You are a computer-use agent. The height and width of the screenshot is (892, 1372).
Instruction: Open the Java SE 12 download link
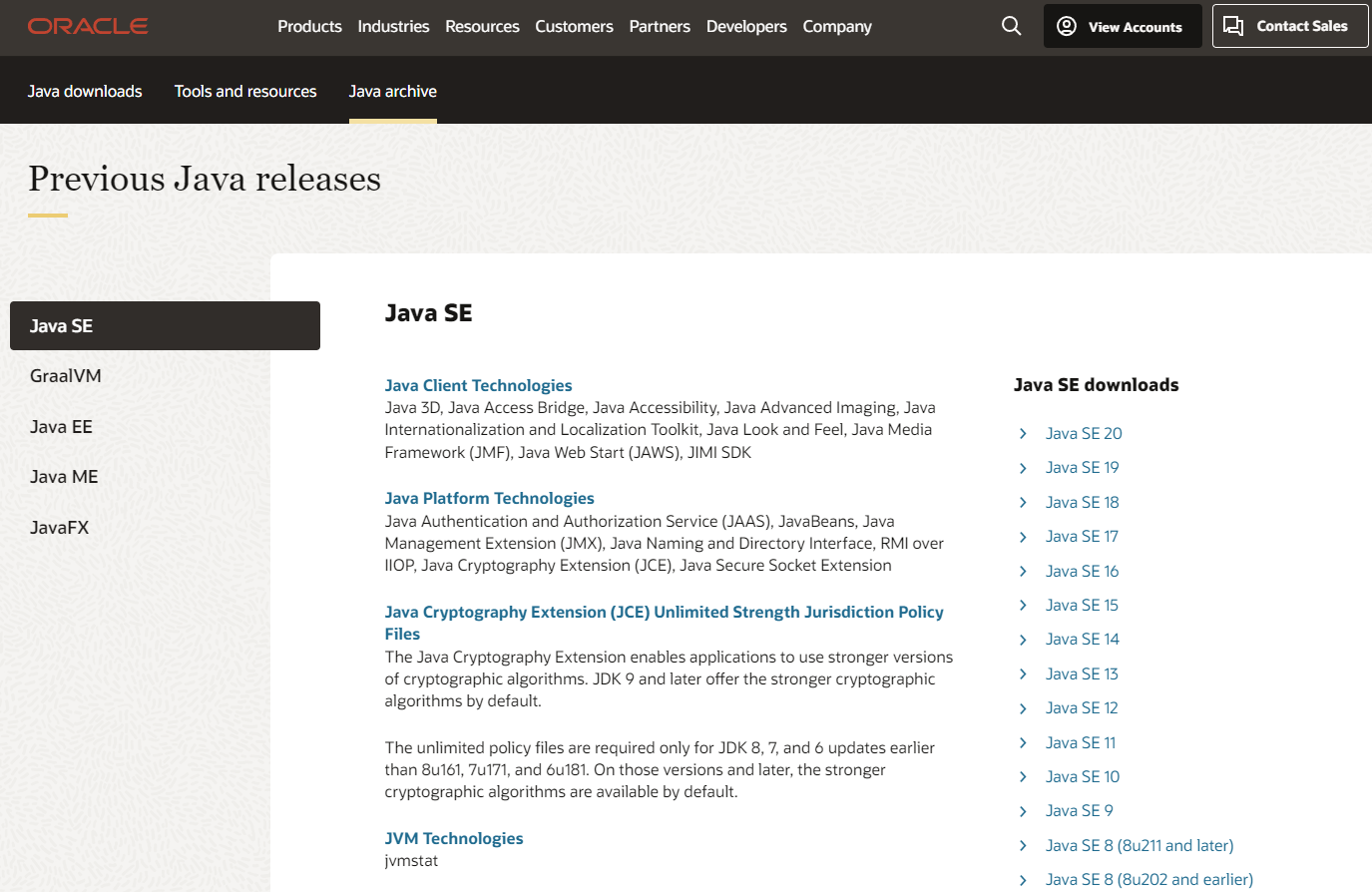[1082, 708]
